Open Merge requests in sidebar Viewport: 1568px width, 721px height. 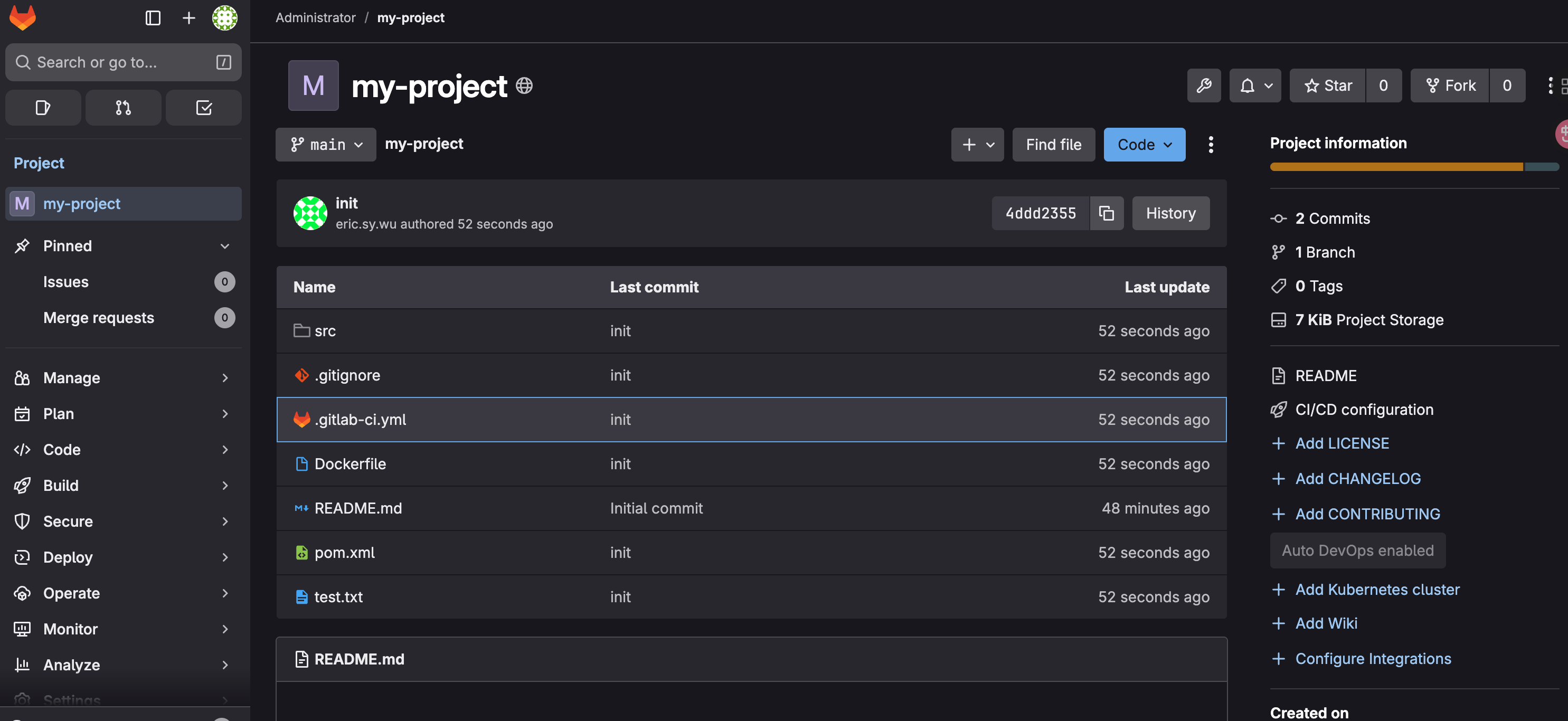pyautogui.click(x=99, y=318)
